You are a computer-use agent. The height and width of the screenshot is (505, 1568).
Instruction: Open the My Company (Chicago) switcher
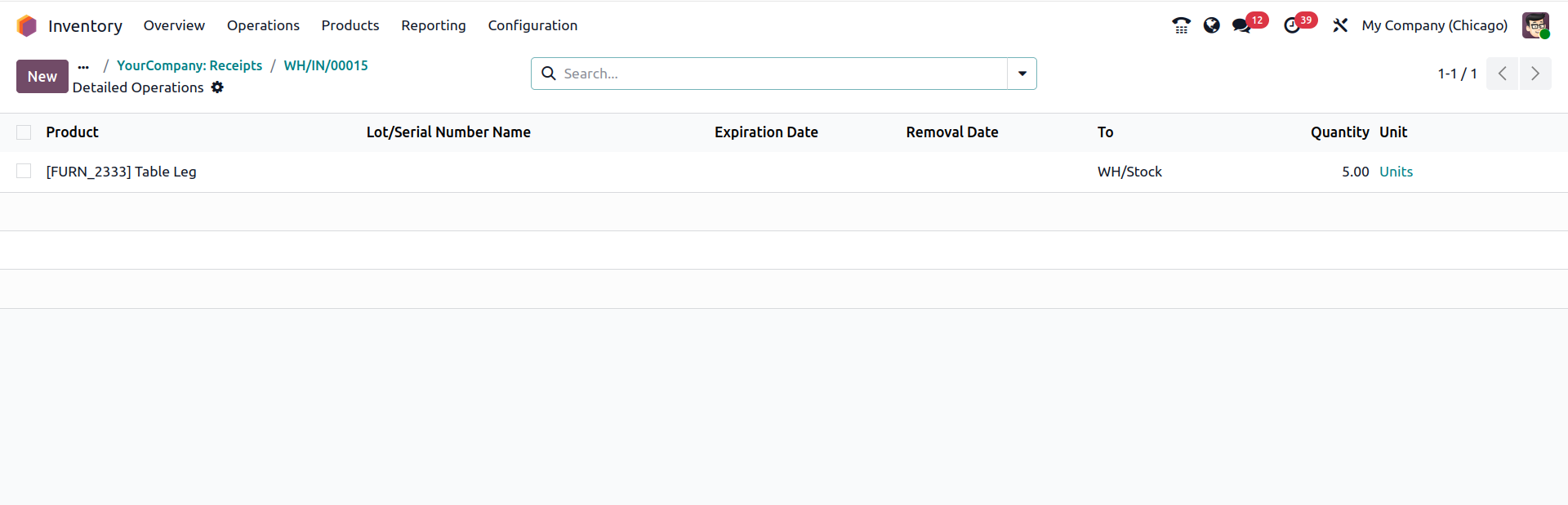(x=1434, y=26)
